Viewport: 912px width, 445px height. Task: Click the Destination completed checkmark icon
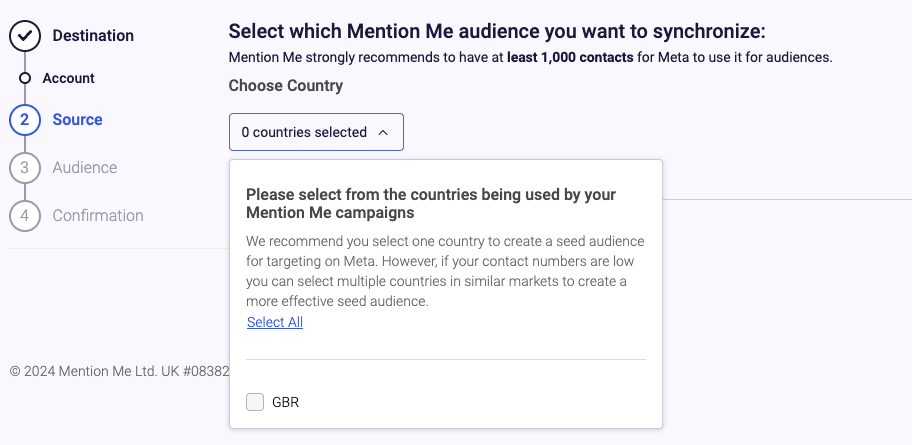click(24, 35)
